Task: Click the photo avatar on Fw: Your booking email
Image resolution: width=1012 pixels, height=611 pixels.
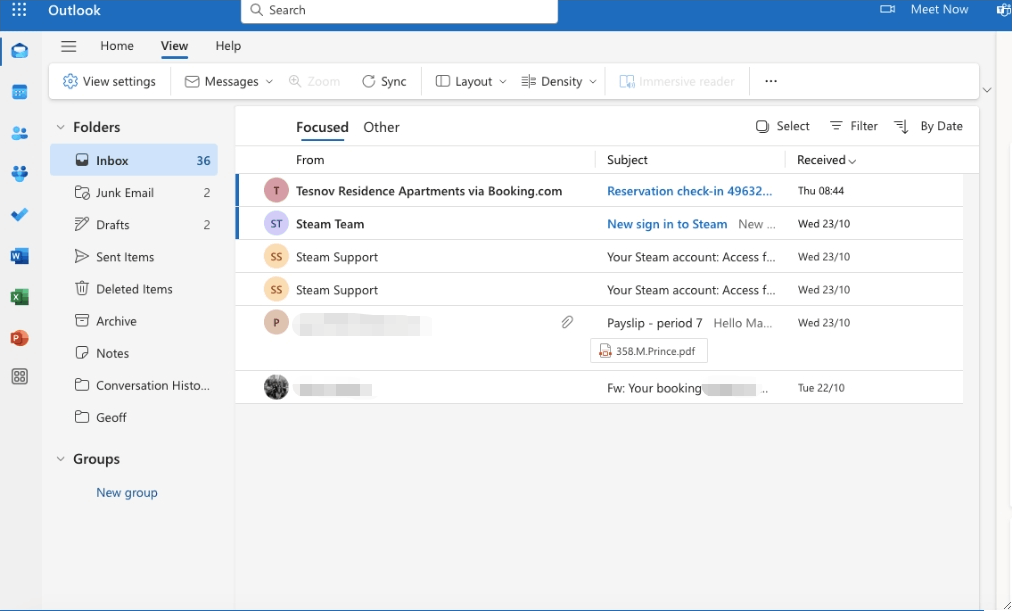Action: 276,387
